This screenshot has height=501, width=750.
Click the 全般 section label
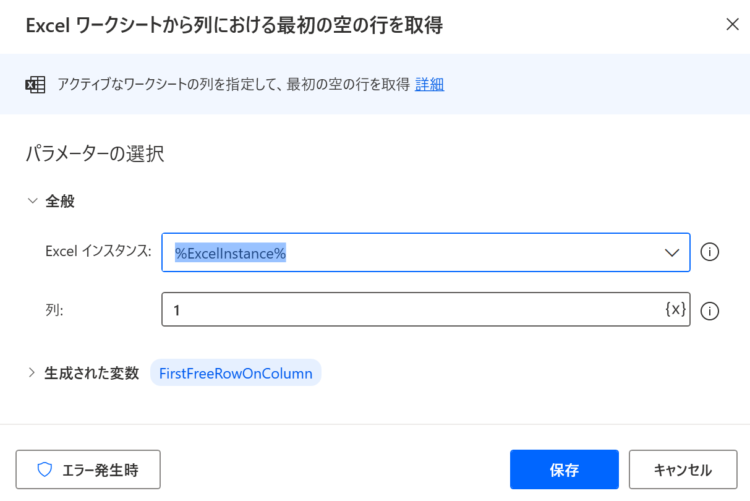(60, 201)
